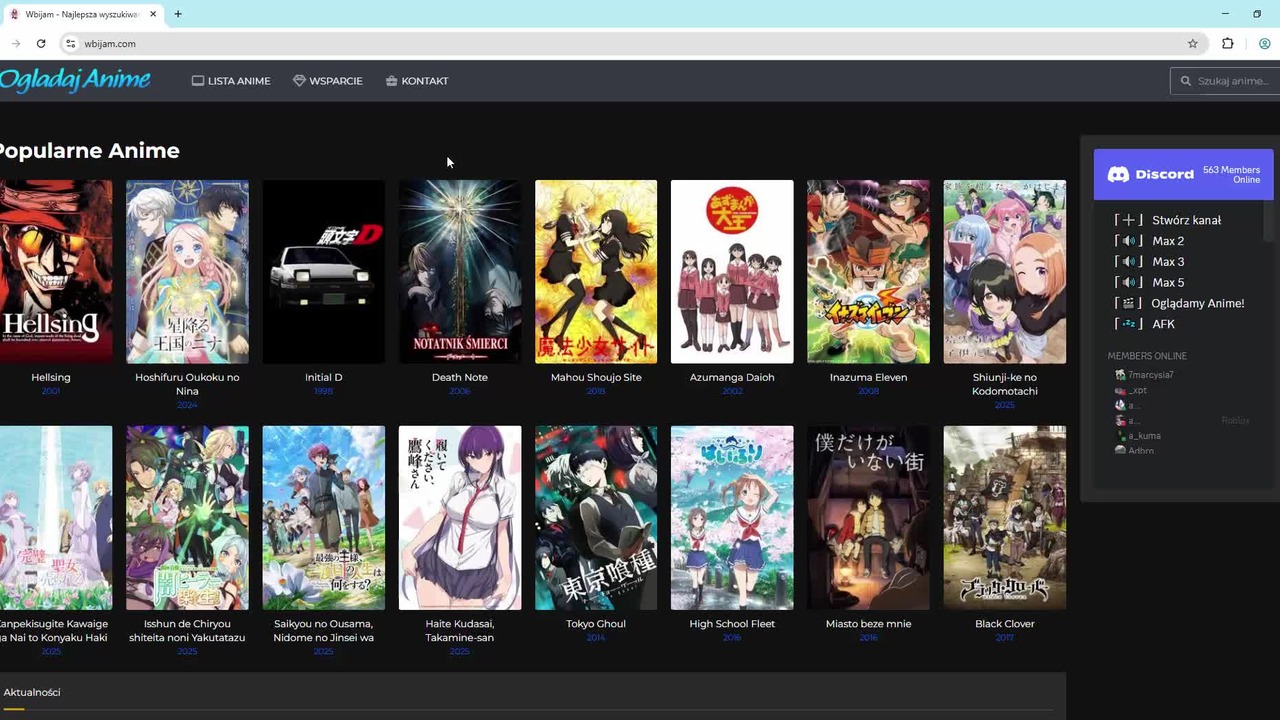This screenshot has width=1280, height=720.
Task: Open the Lista Anime menu item
Action: coord(231,81)
